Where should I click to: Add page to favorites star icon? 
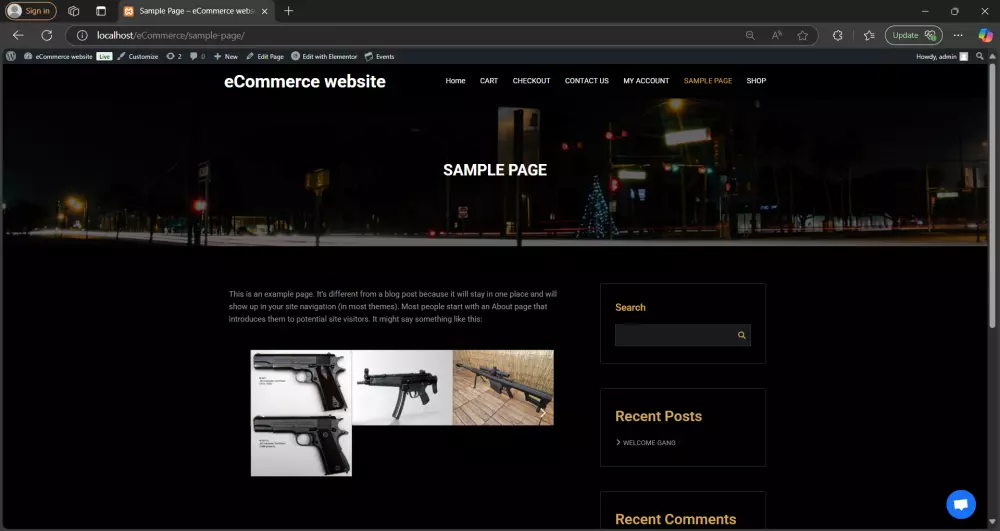(x=802, y=36)
